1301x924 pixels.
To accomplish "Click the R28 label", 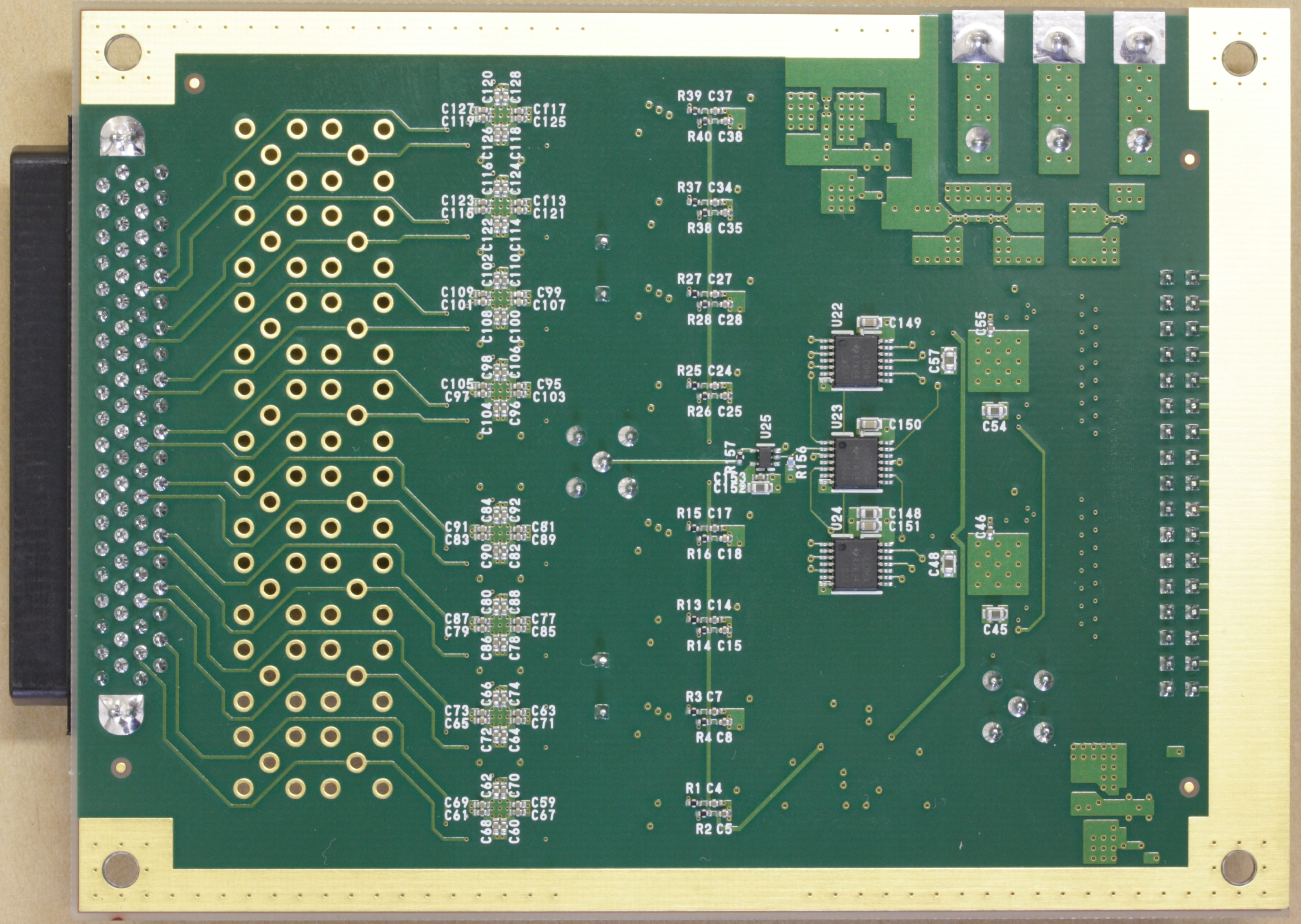I will click(699, 320).
